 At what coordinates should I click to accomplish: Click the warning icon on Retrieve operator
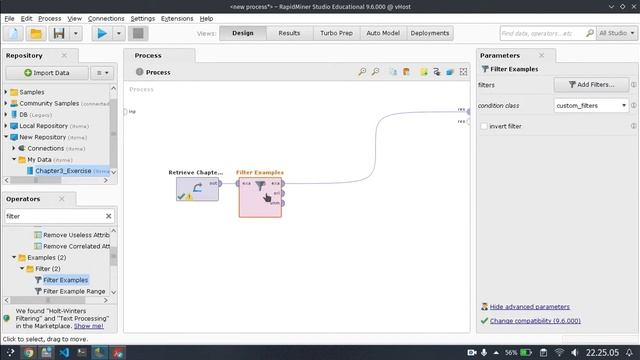189,197
